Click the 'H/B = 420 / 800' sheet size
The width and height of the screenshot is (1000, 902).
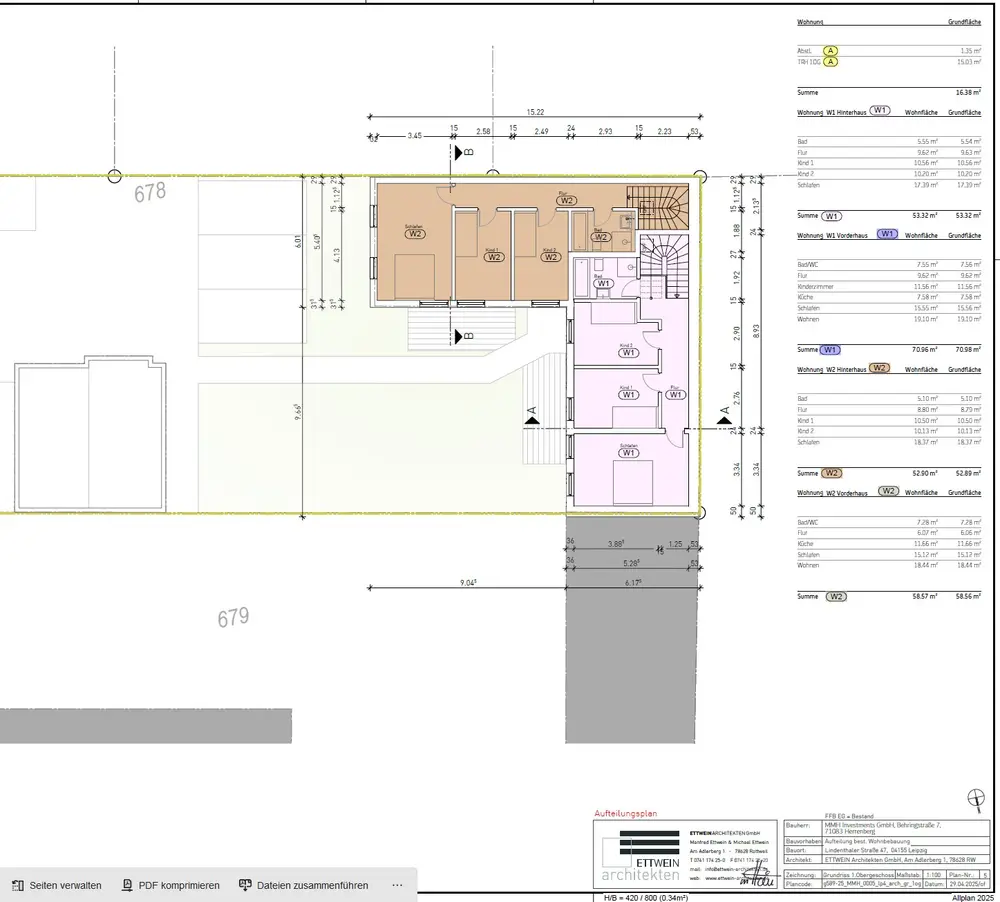[645, 898]
